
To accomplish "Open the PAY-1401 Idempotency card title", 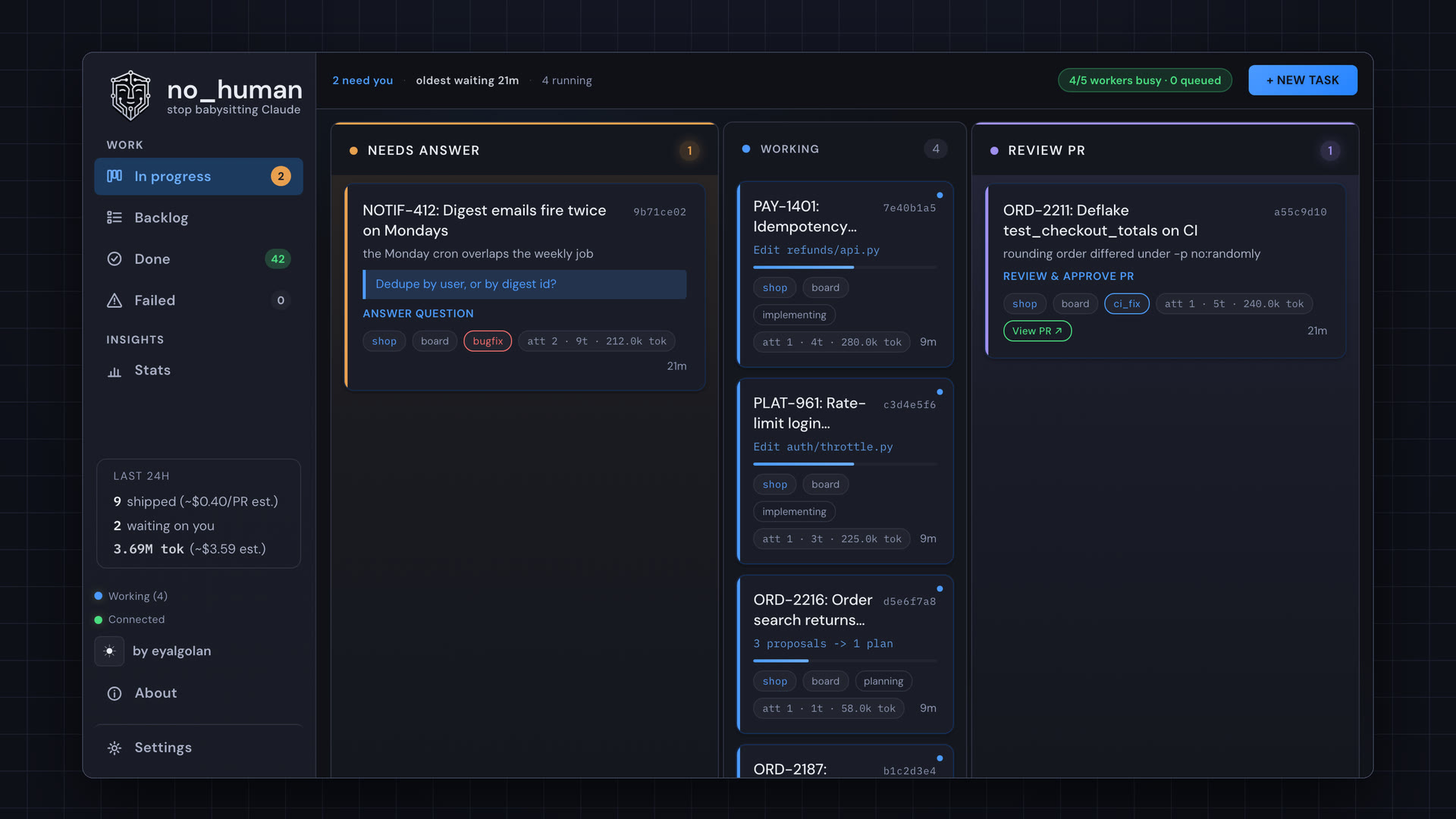I will tap(805, 216).
